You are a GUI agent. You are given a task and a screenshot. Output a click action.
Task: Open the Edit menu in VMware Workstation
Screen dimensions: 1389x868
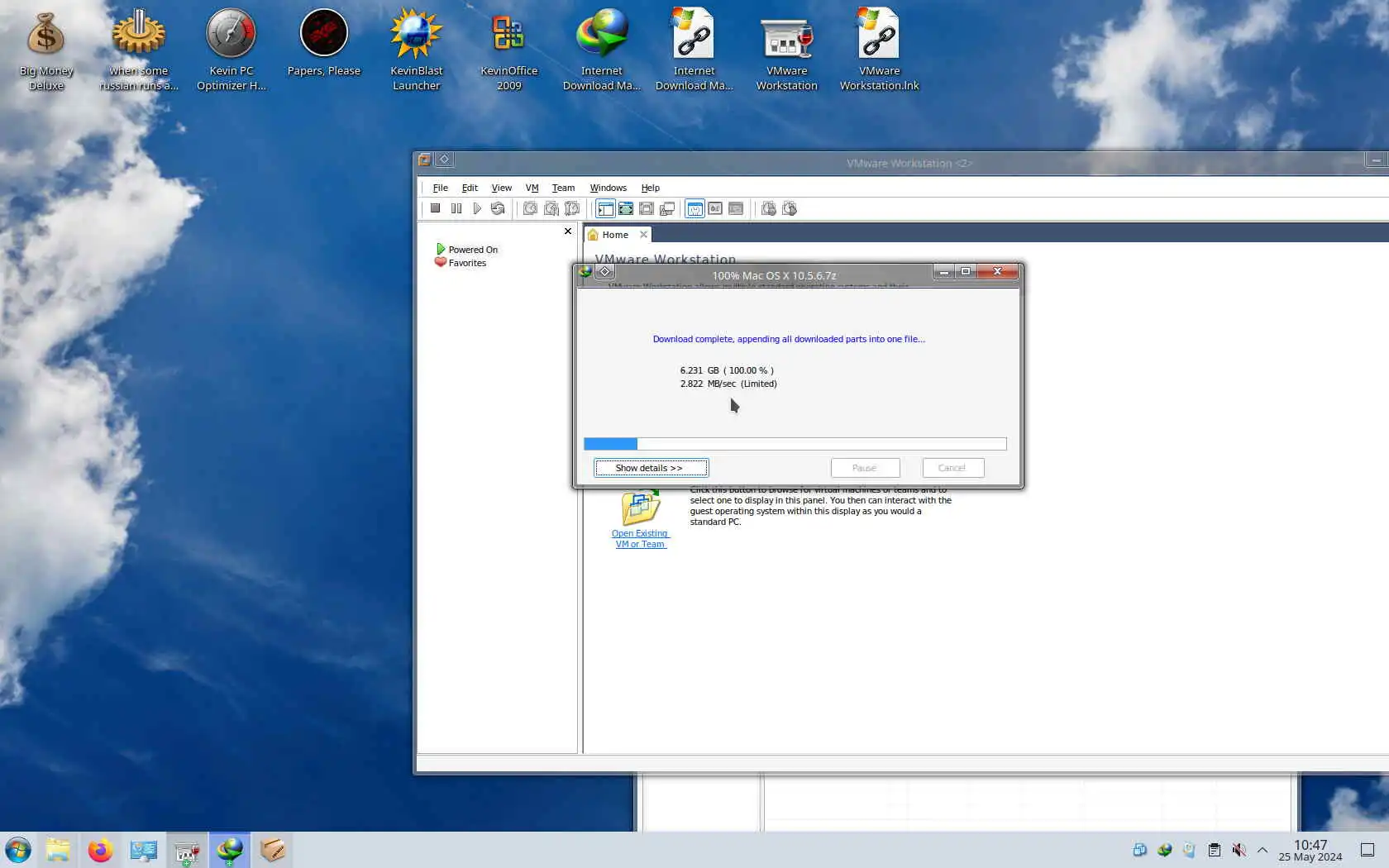coord(470,188)
